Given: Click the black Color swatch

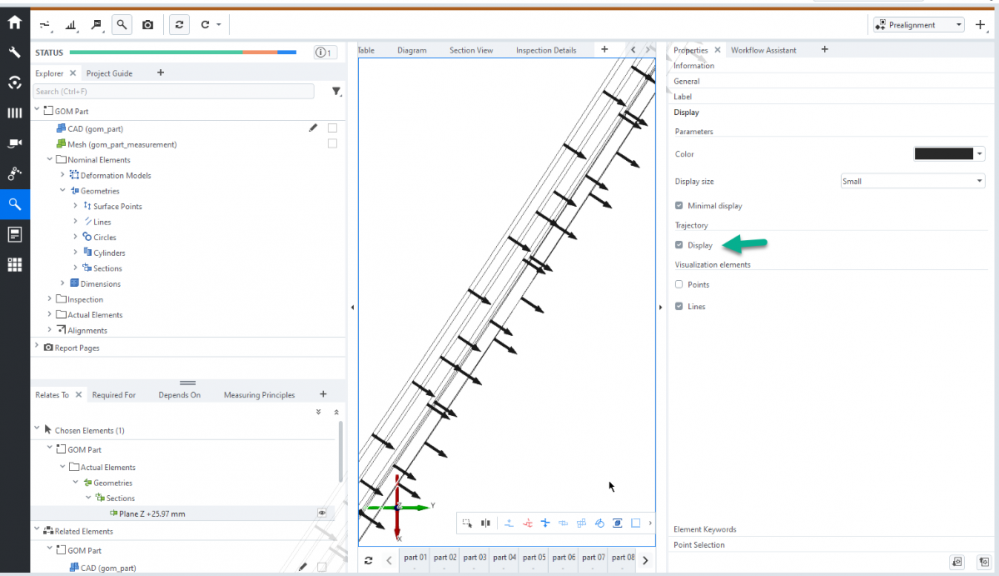Looking at the screenshot, I should coord(943,154).
